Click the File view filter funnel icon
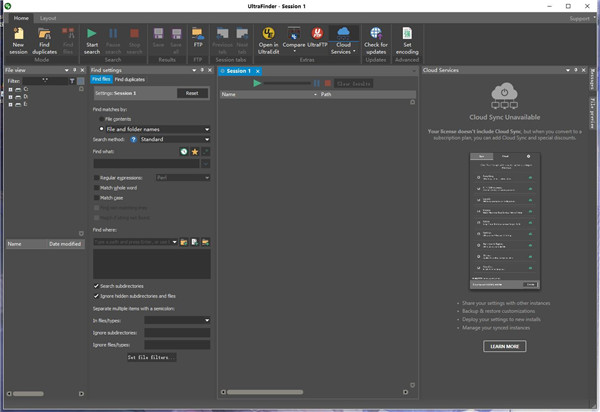 tap(72, 81)
